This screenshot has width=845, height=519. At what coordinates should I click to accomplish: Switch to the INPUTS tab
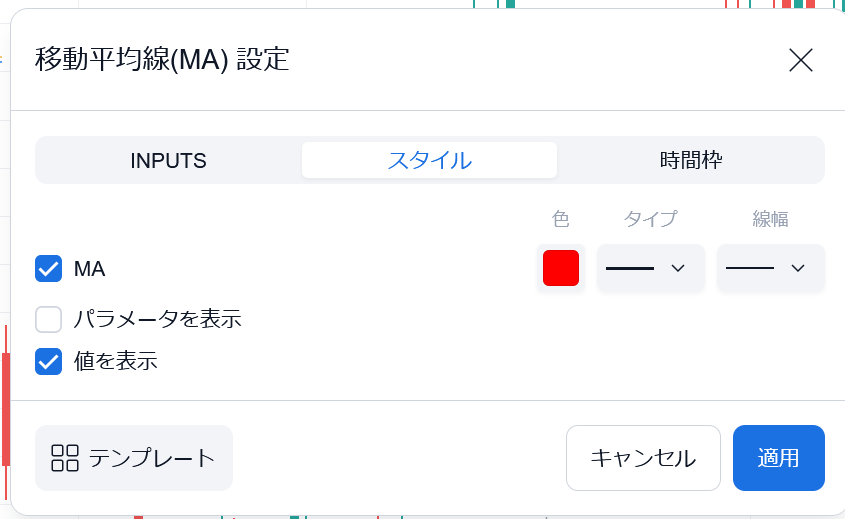168,160
